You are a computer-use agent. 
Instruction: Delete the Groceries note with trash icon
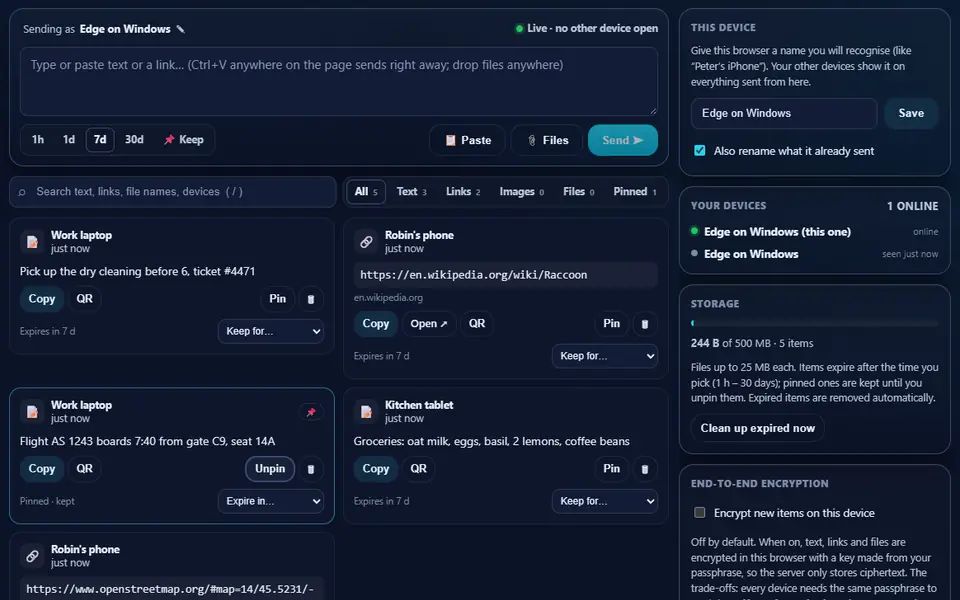tap(645, 469)
